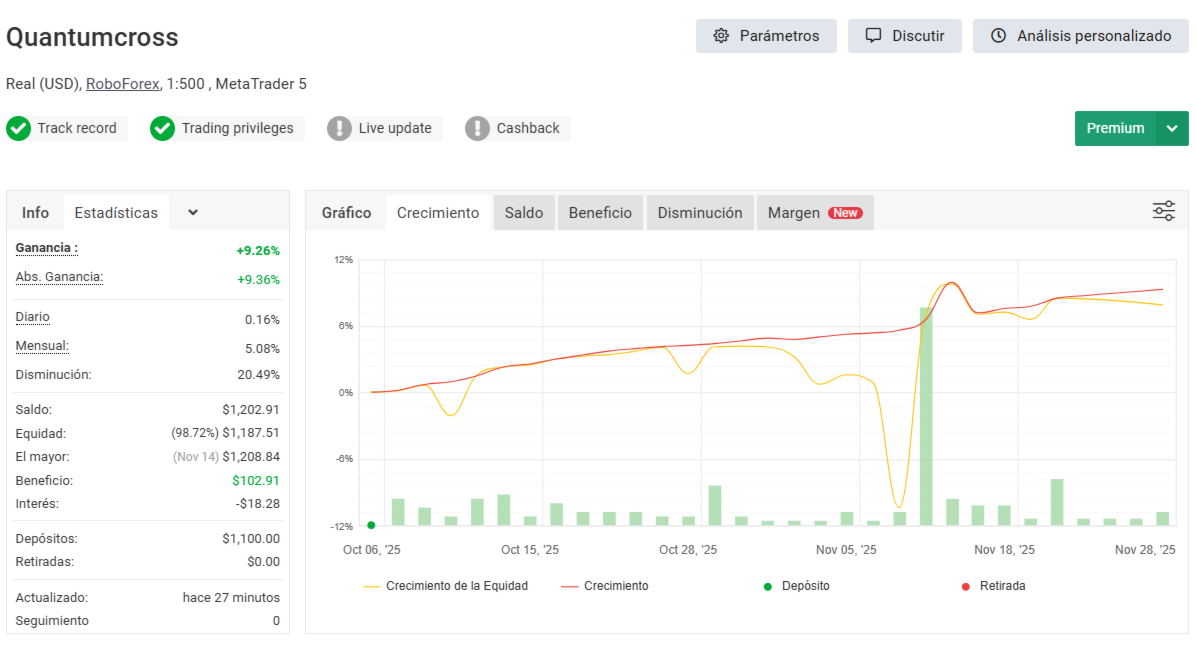Image resolution: width=1197 pixels, height=651 pixels.
Task: Click the clock icon beside Análisis personalizado
Action: click(998, 36)
